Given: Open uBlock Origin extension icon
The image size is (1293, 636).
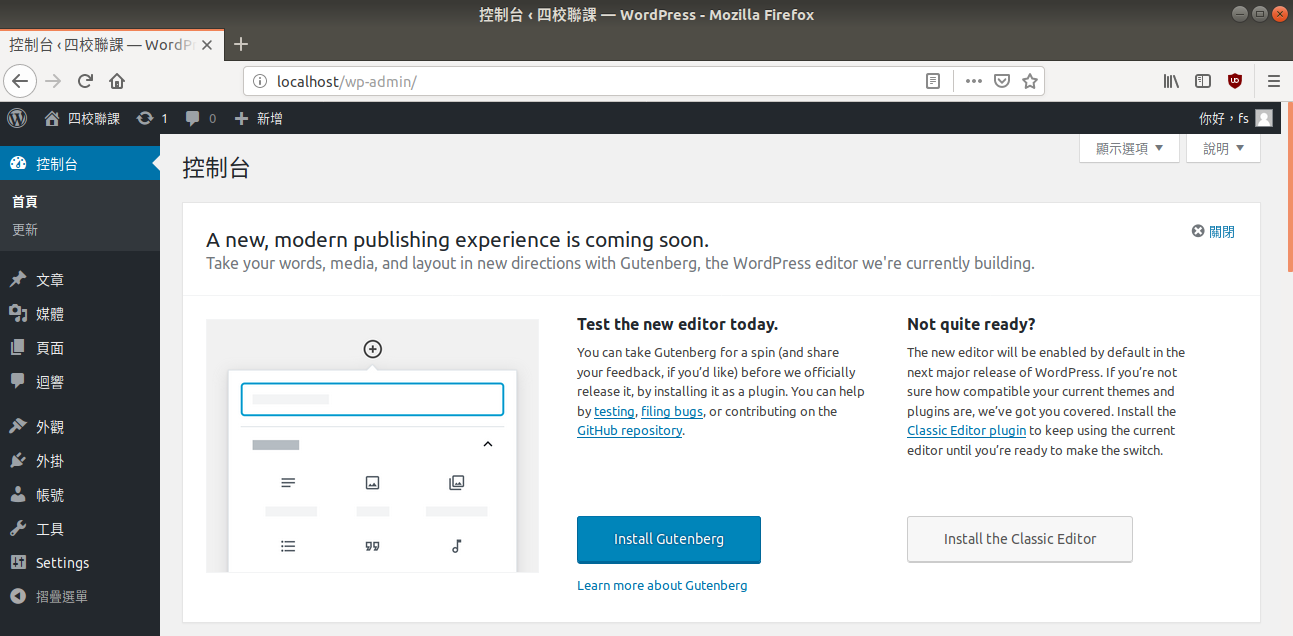Looking at the screenshot, I should (1235, 81).
